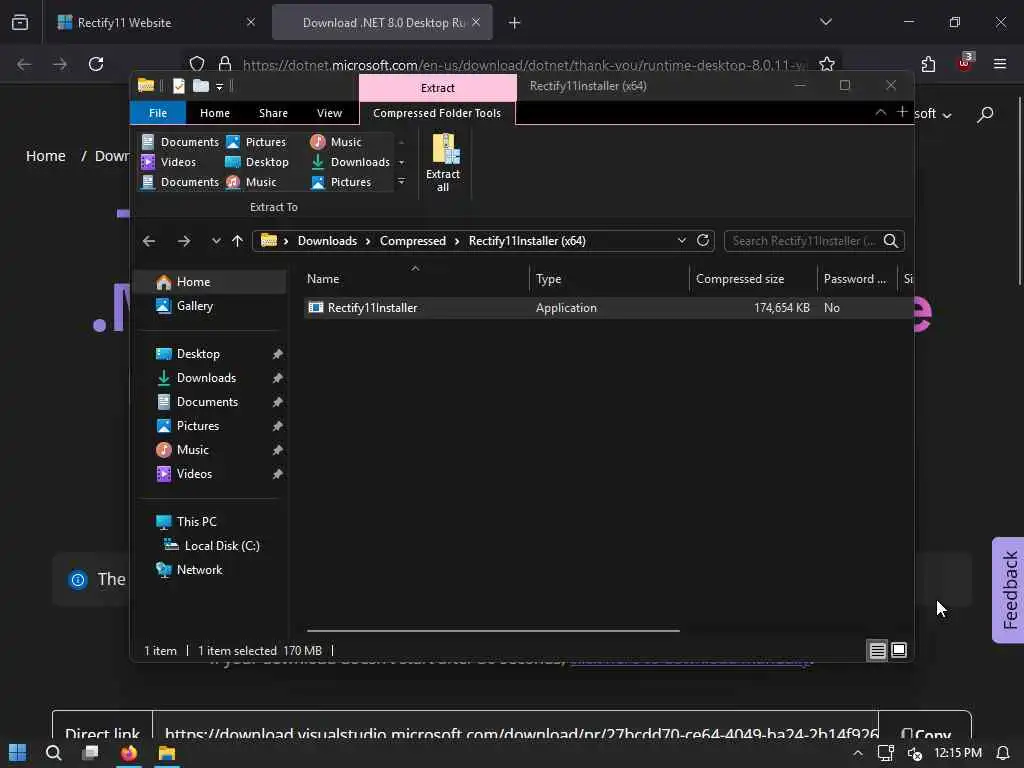This screenshot has height=768, width=1024.
Task: Open Firefox extensions menu
Action: (928, 64)
